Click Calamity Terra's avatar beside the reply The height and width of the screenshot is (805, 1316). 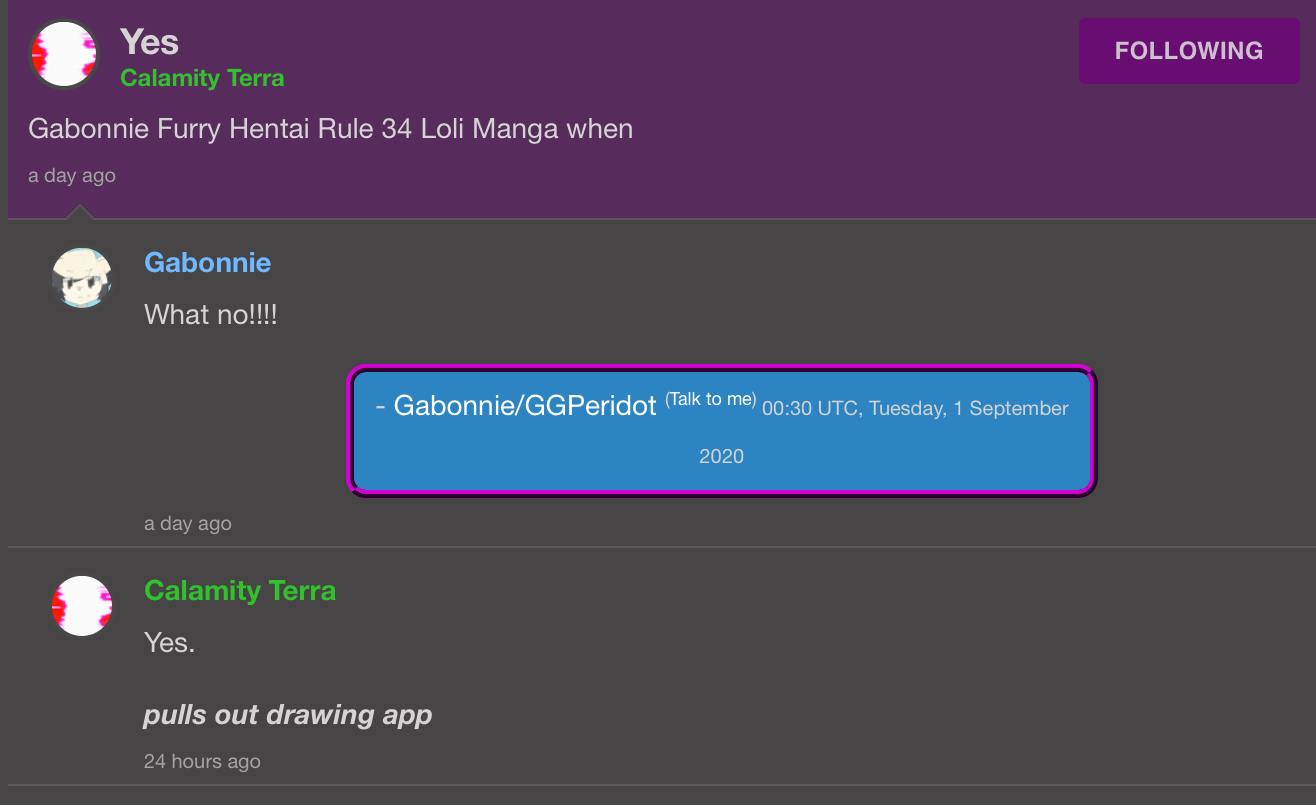click(82, 606)
